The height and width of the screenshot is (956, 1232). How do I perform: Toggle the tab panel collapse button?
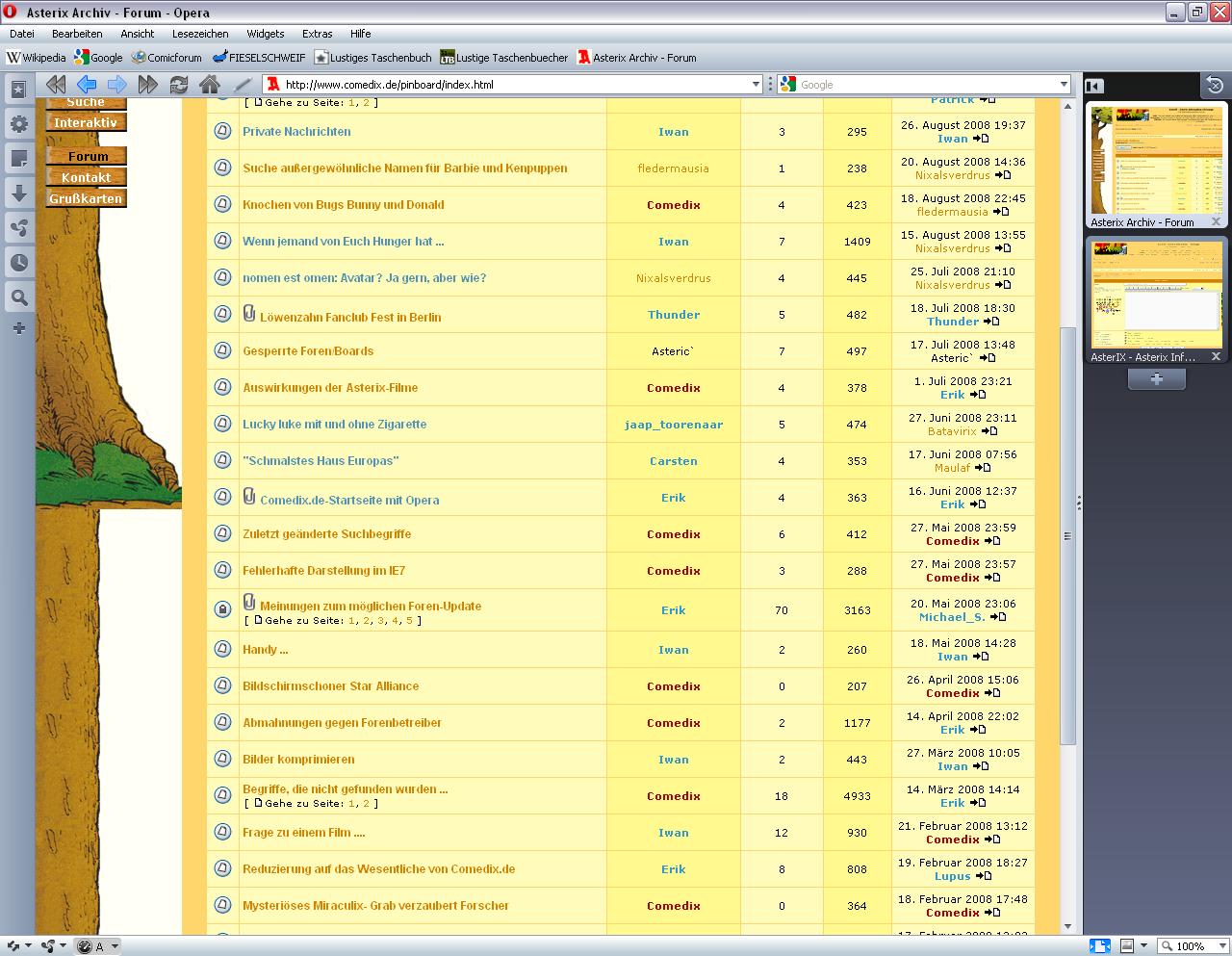pos(1094,86)
